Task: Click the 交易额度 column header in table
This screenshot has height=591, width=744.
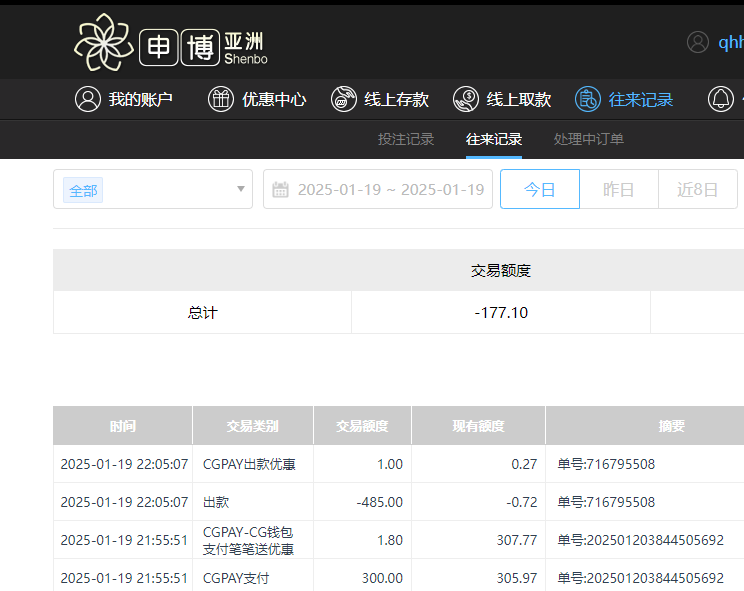Action: point(362,426)
